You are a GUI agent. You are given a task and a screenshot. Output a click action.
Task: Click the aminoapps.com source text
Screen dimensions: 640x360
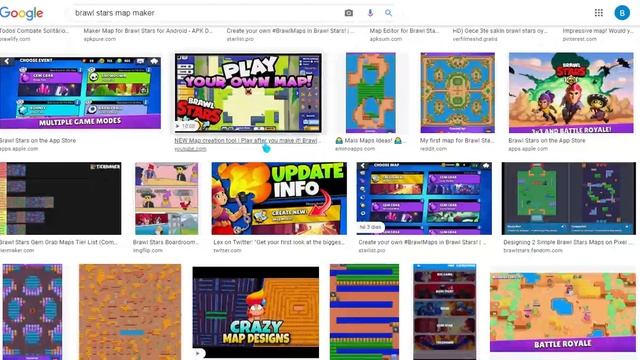(355, 149)
